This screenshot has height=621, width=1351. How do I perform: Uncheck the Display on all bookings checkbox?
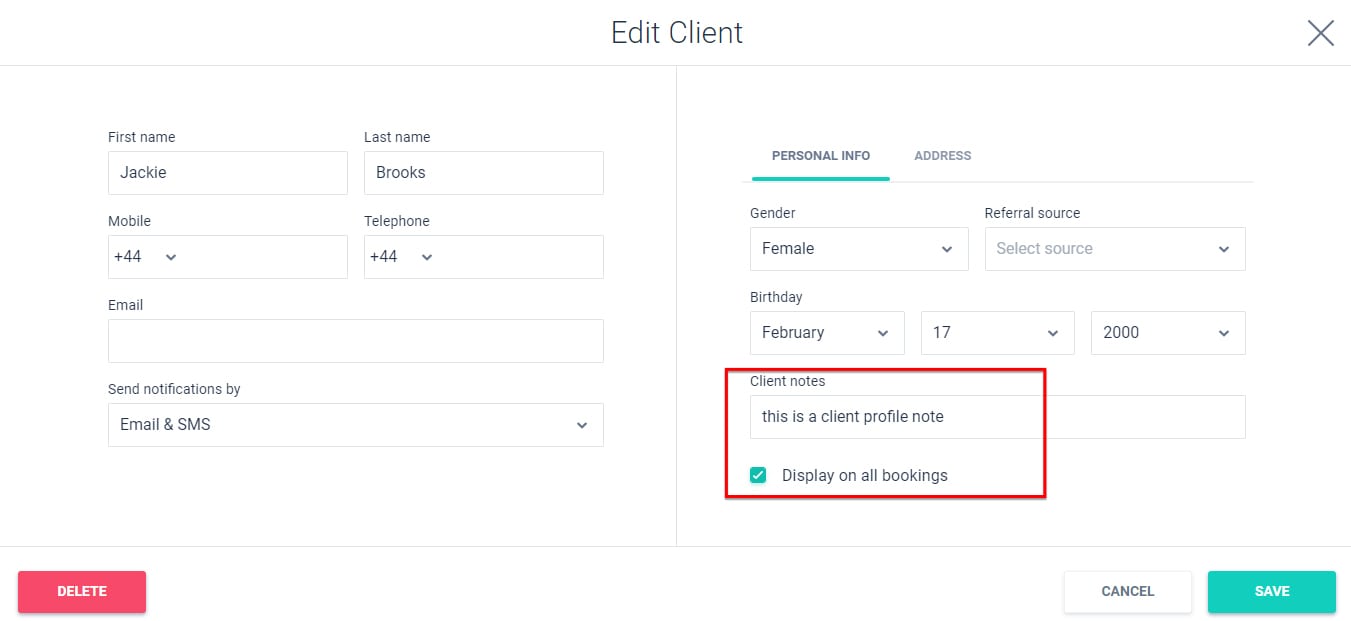(x=758, y=475)
